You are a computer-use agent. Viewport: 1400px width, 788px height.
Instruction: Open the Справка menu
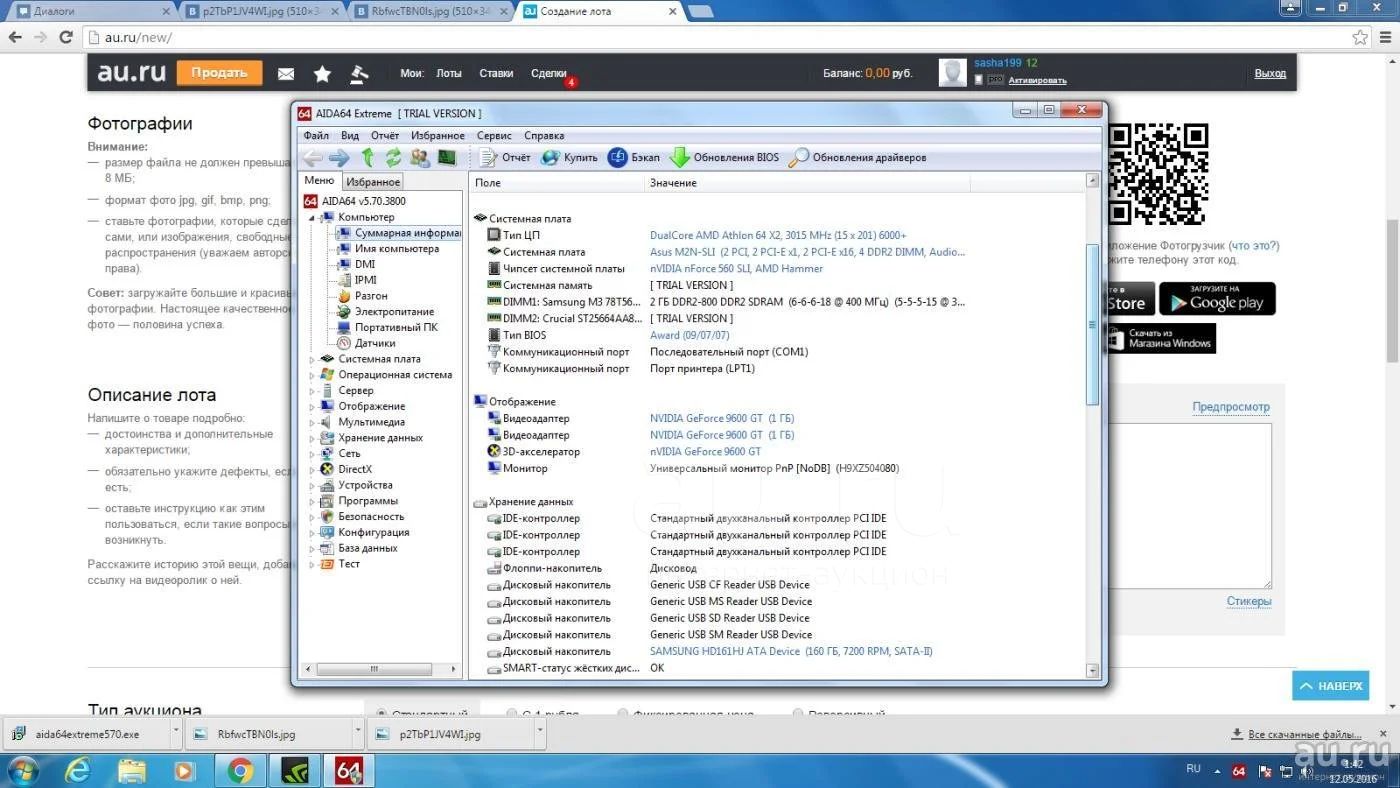point(544,136)
